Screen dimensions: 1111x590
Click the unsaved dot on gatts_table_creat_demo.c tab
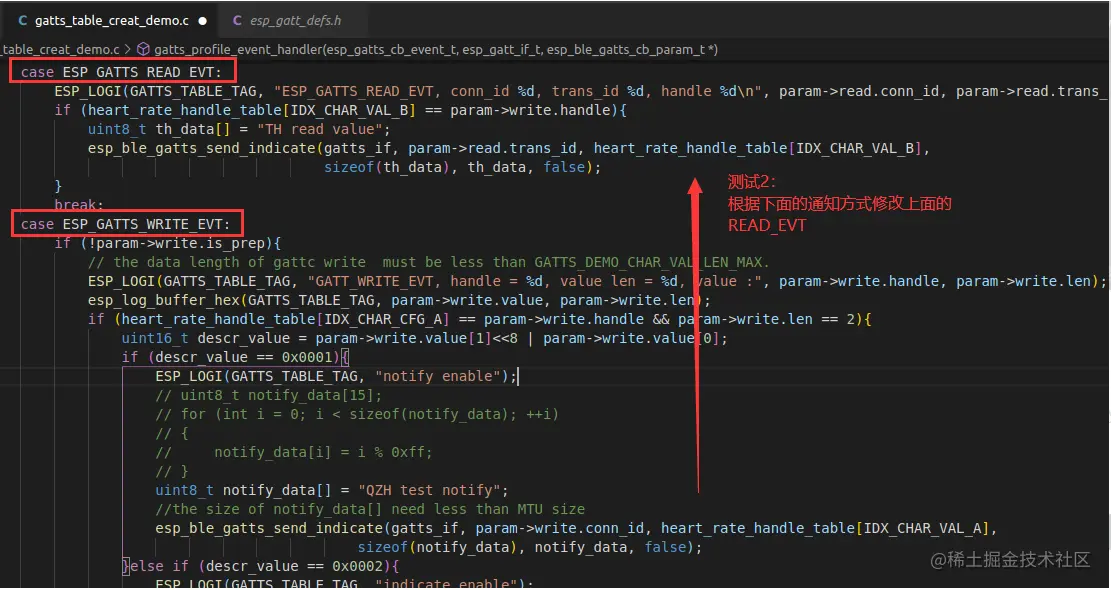click(x=203, y=21)
